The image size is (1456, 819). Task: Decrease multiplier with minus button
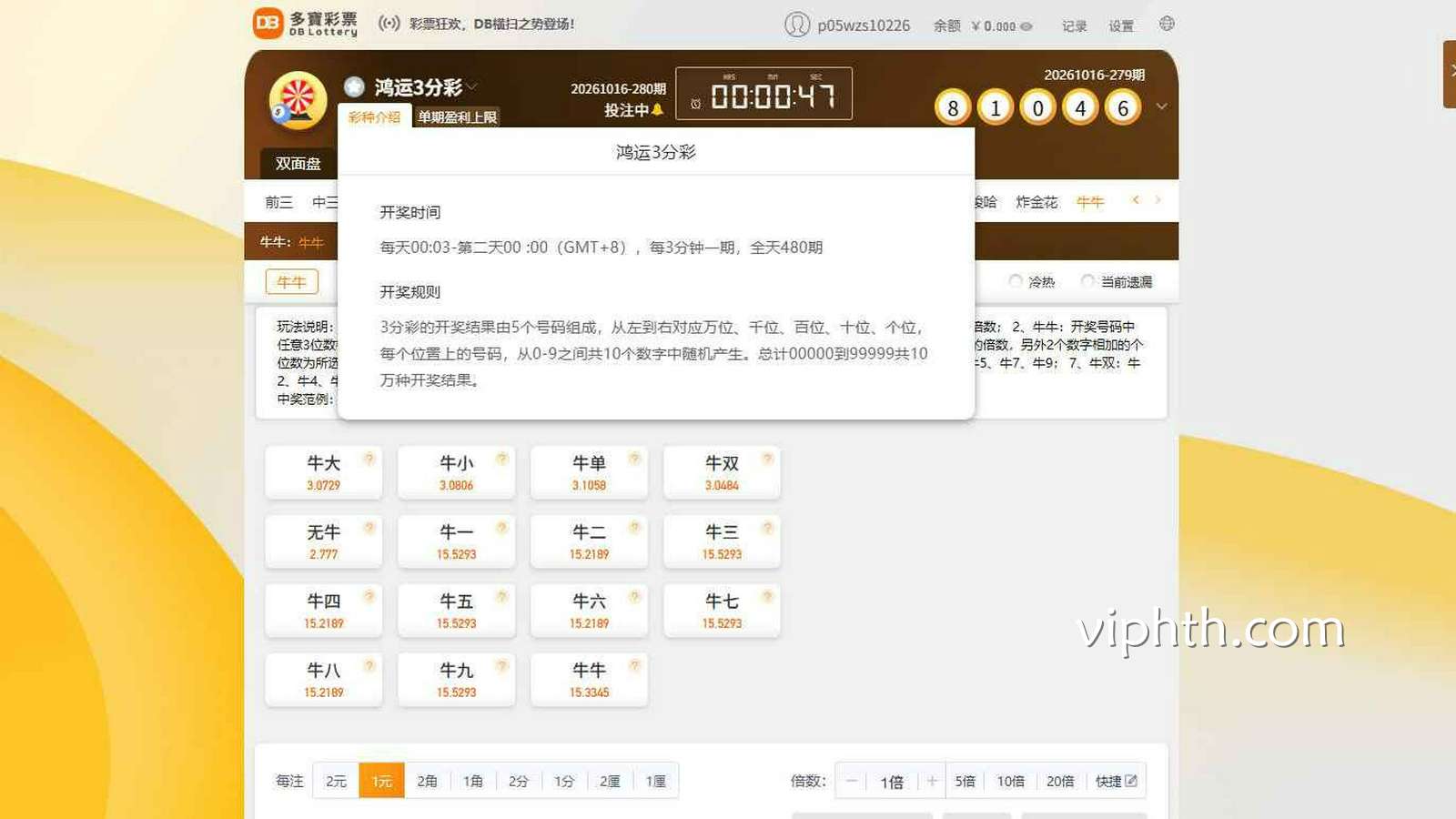pos(852,781)
